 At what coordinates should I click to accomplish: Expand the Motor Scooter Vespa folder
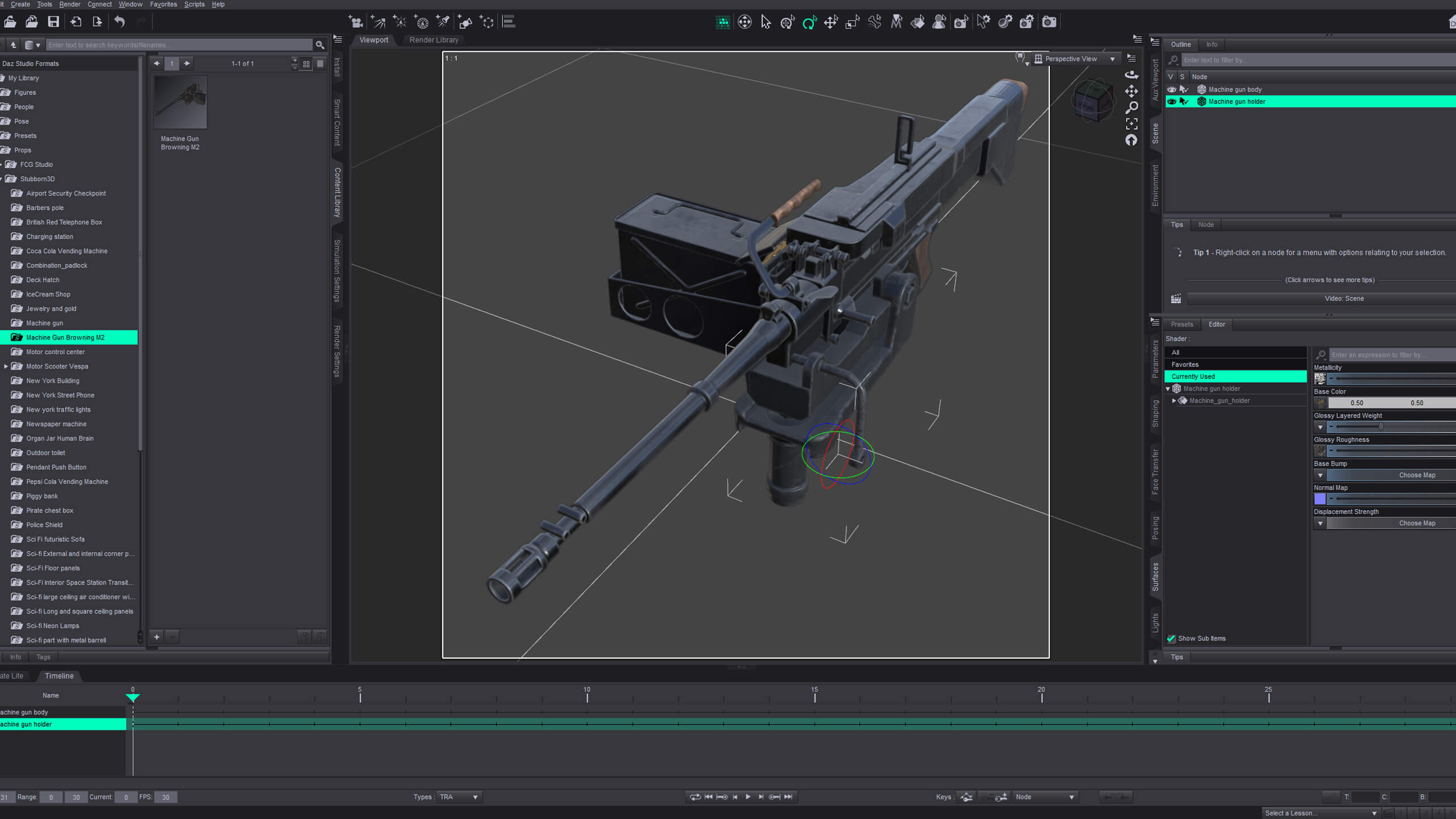click(x=6, y=366)
